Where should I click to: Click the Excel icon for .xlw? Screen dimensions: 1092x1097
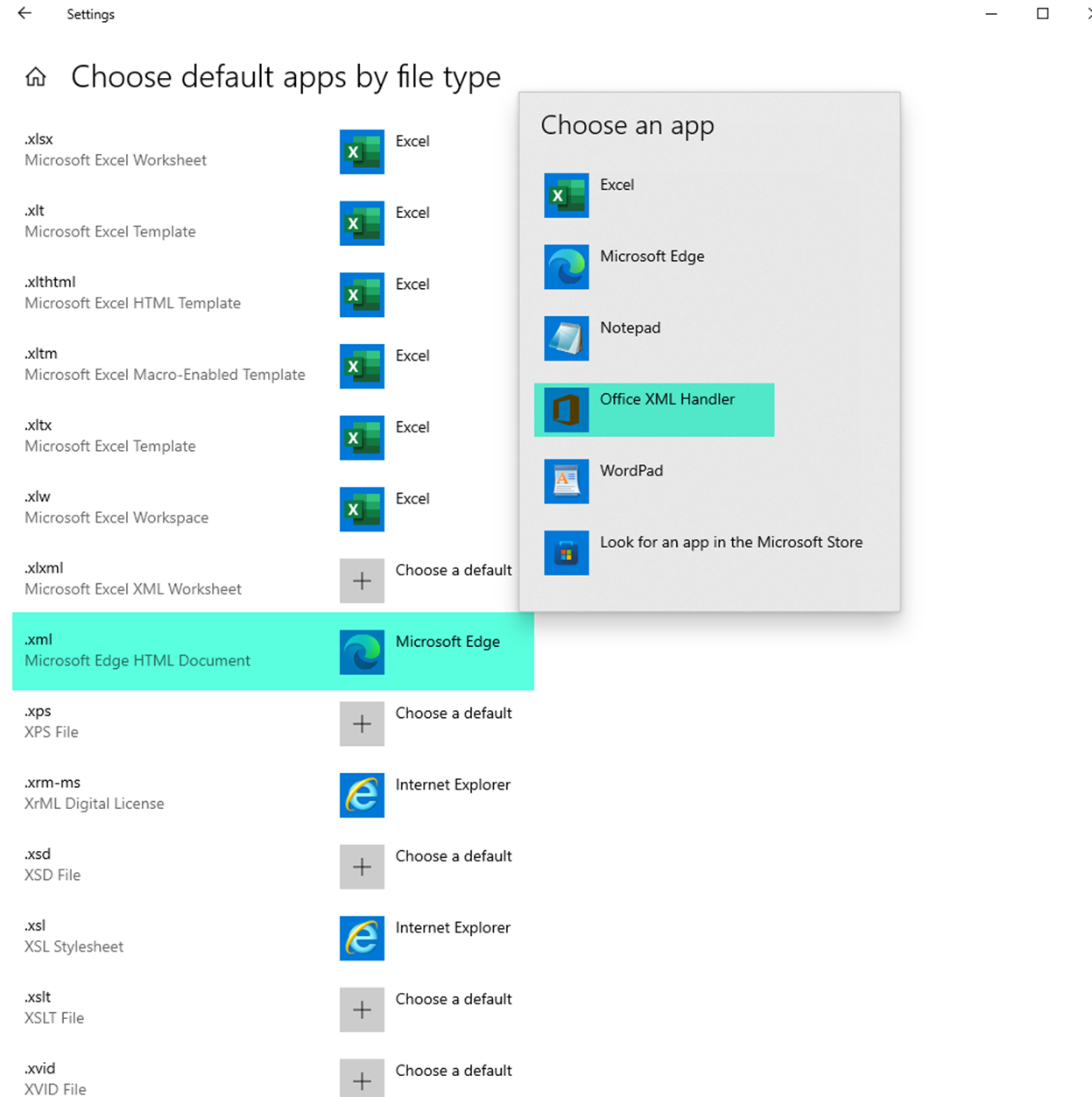(x=362, y=510)
